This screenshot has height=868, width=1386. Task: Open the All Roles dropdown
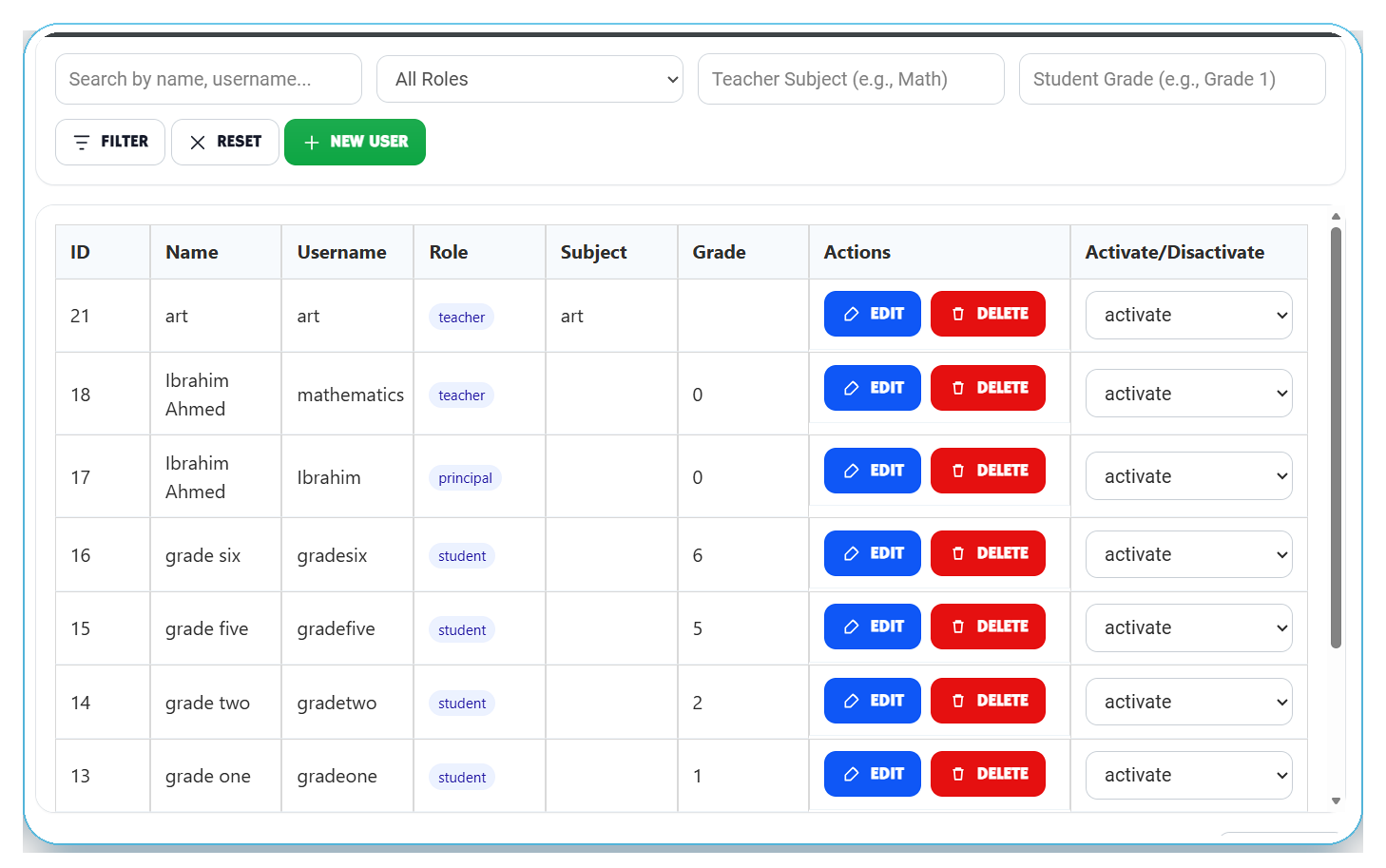(x=529, y=79)
